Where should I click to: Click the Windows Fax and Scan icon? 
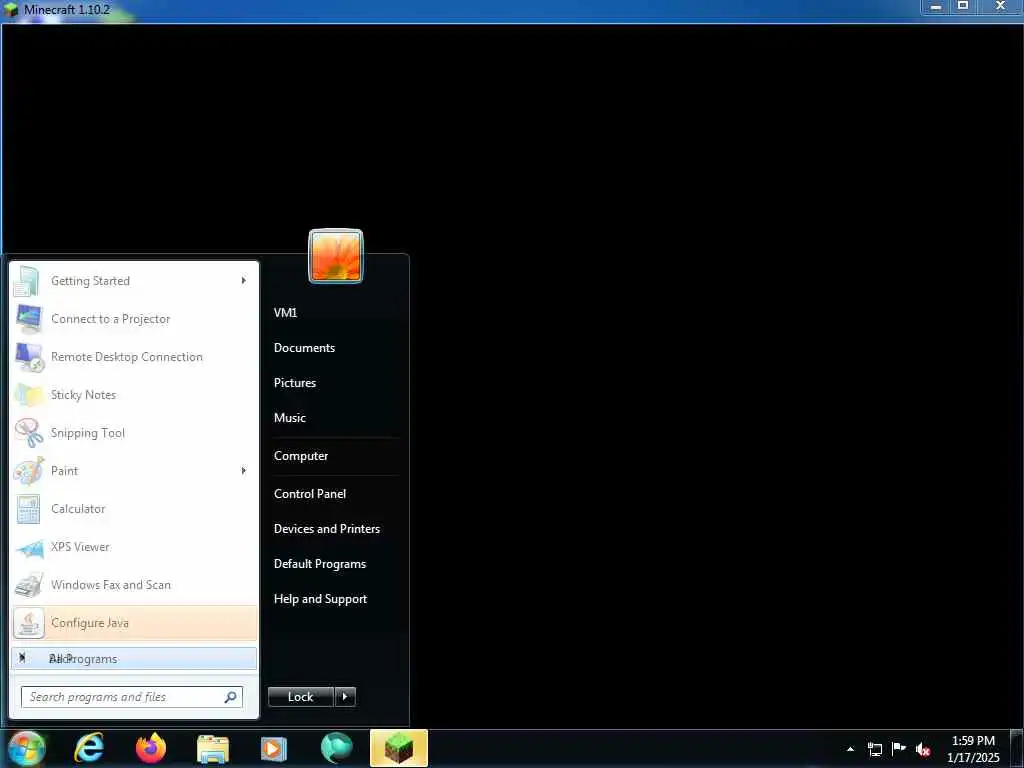(29, 585)
